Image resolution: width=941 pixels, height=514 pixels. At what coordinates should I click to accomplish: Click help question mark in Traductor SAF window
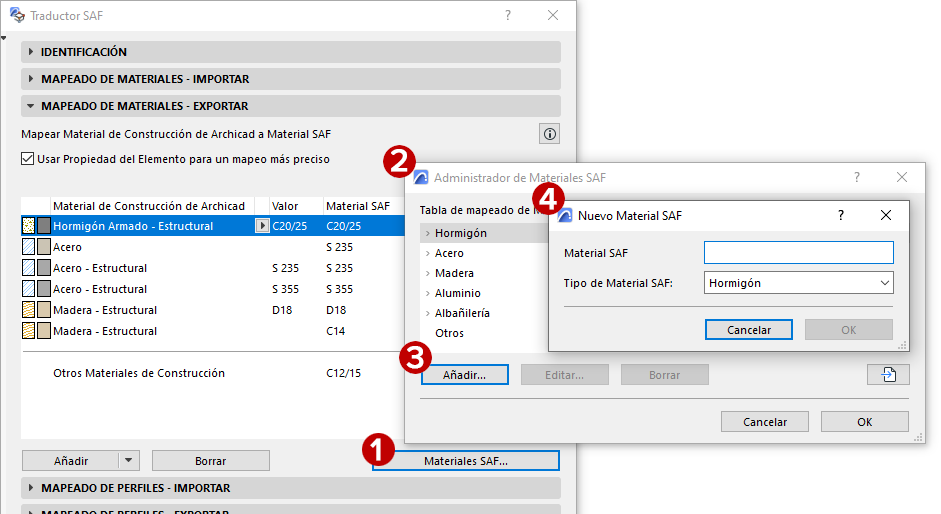pos(508,15)
